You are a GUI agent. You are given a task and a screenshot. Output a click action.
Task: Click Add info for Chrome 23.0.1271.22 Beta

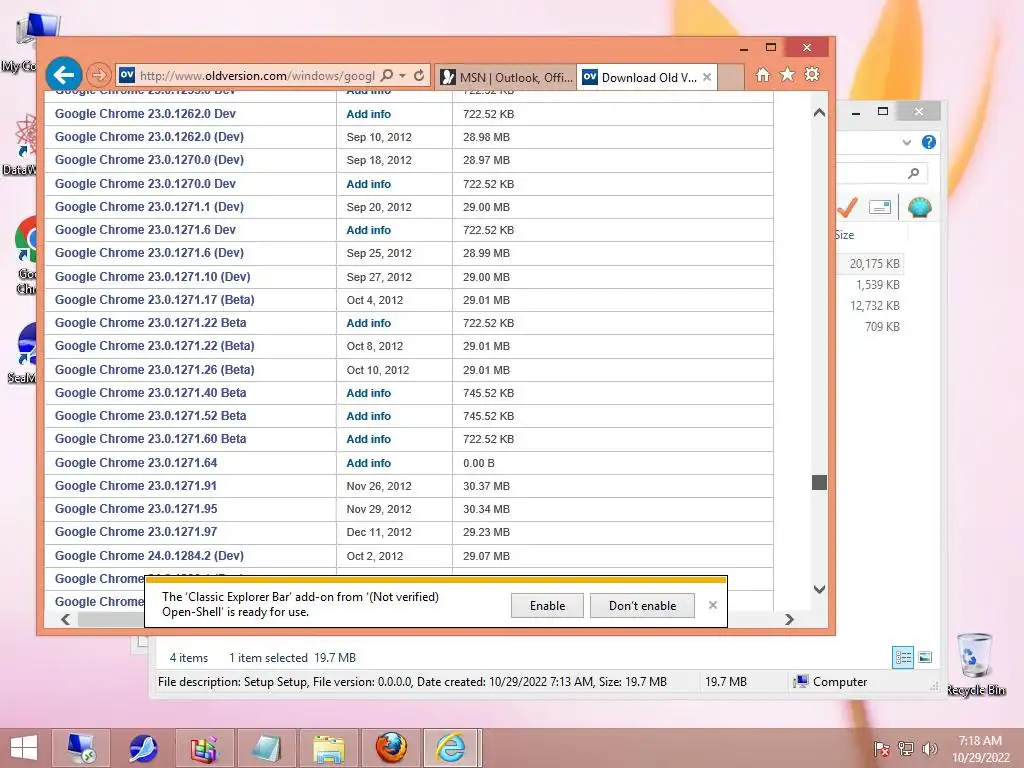click(368, 323)
